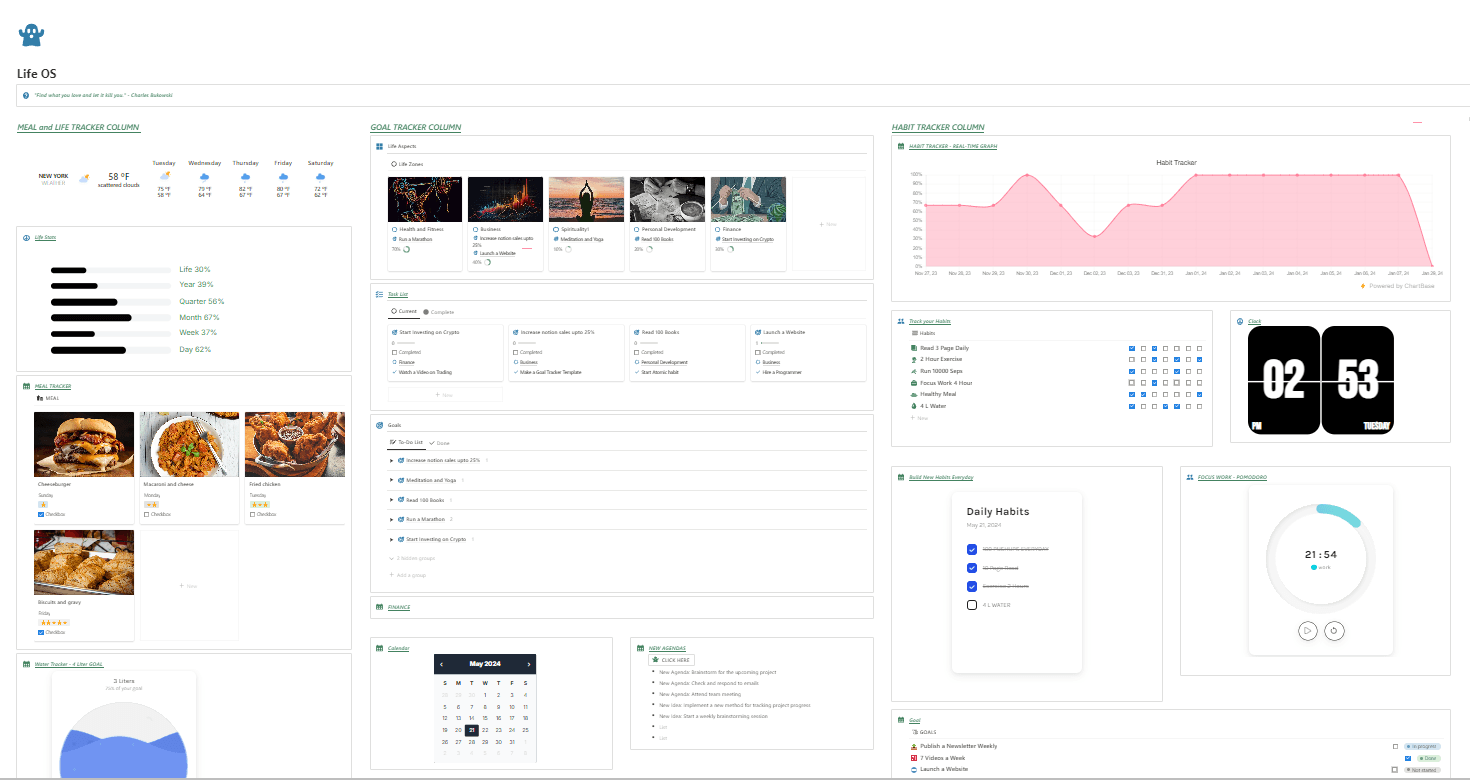Viewport: 1470px width, 780px height.
Task: Go to previous month in calendar
Action: [x=442, y=664]
